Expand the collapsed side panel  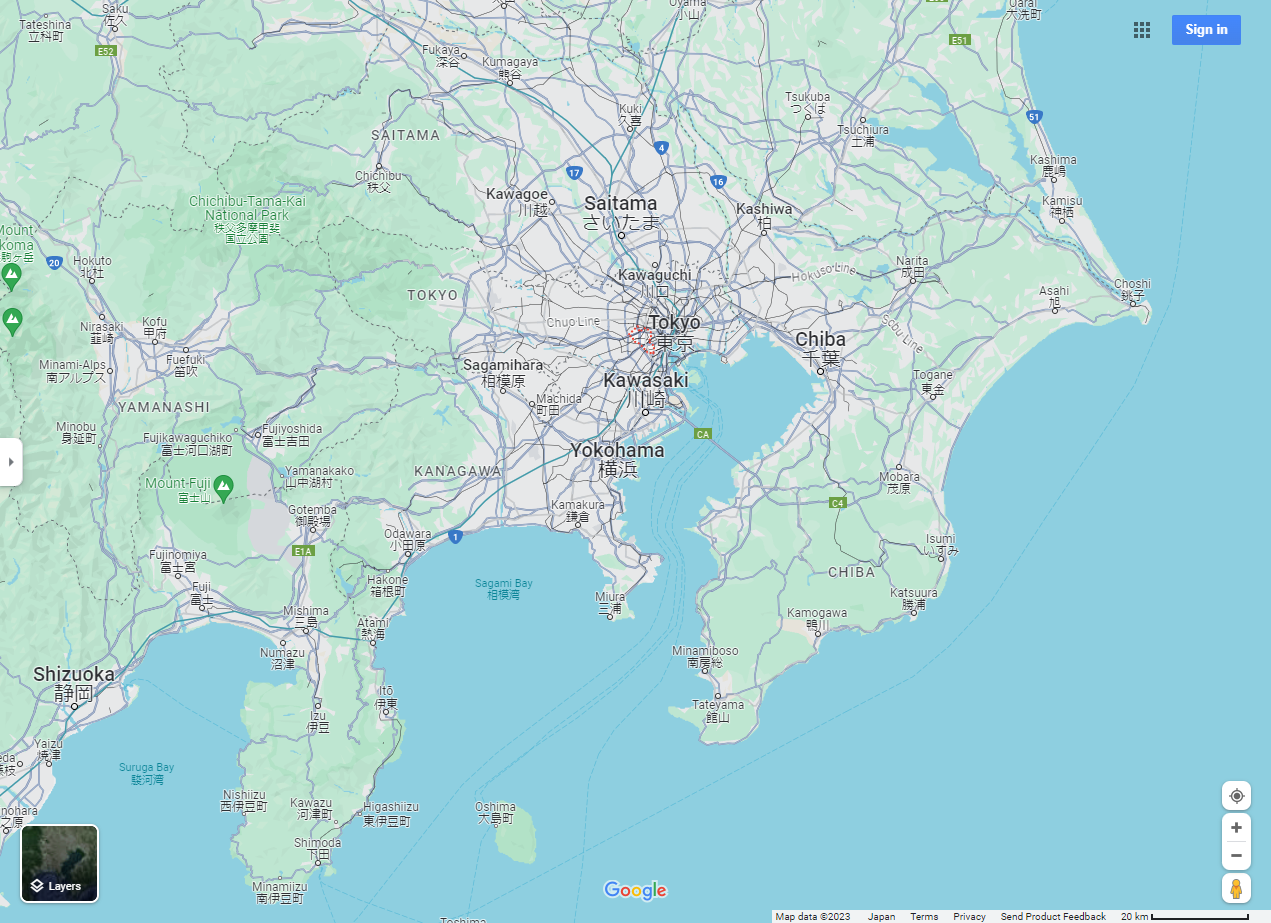(11, 462)
